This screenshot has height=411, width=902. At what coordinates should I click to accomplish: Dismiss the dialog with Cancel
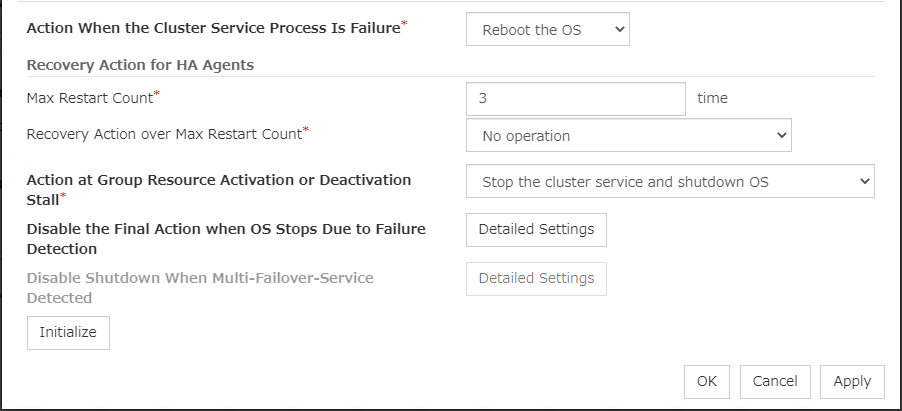click(x=775, y=381)
